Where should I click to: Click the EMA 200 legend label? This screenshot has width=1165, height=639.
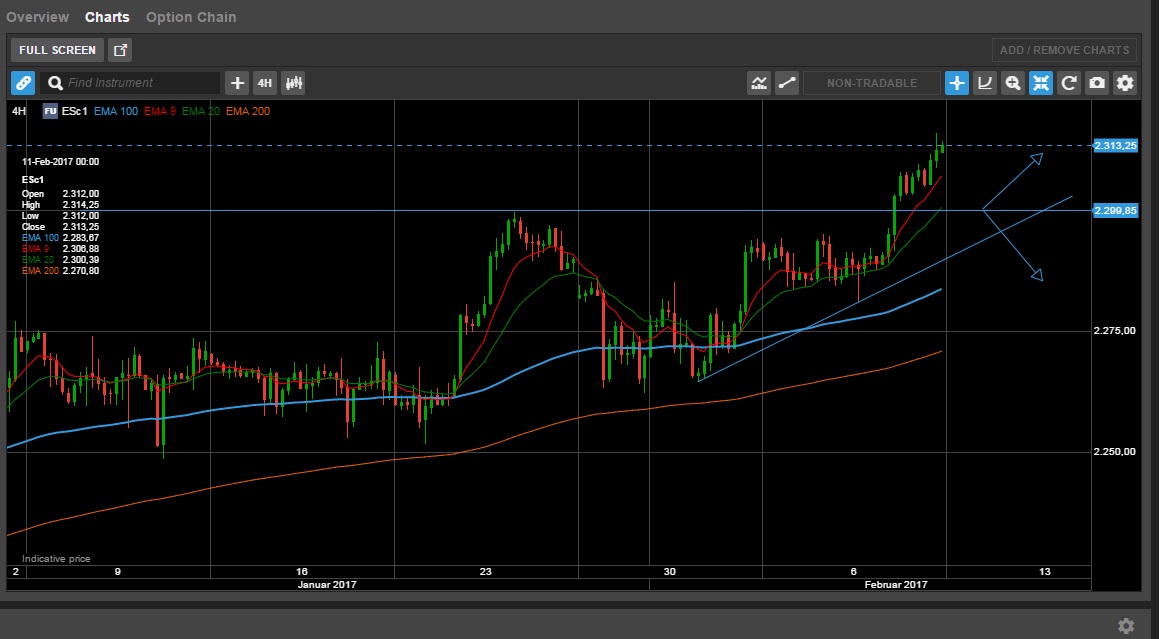coord(248,111)
